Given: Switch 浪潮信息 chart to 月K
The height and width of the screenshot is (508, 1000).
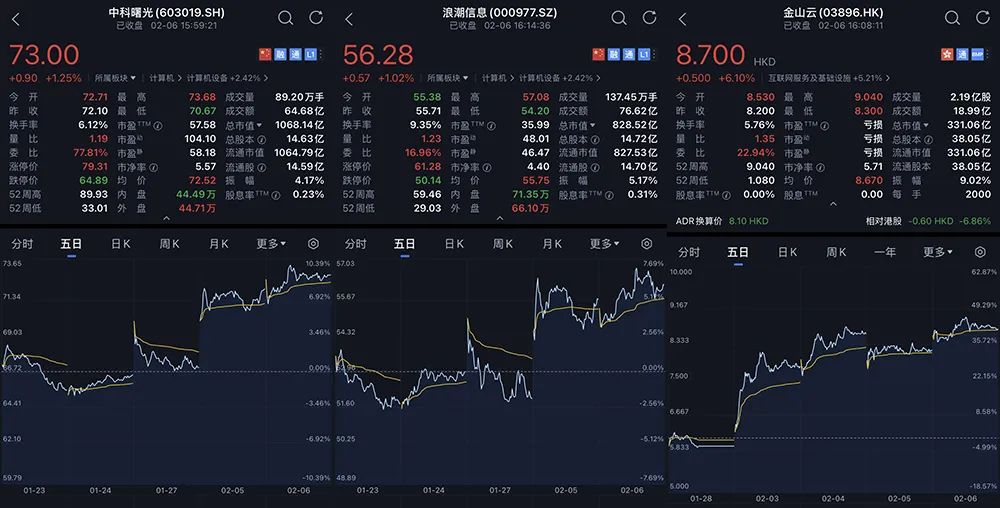Looking at the screenshot, I should 552,244.
